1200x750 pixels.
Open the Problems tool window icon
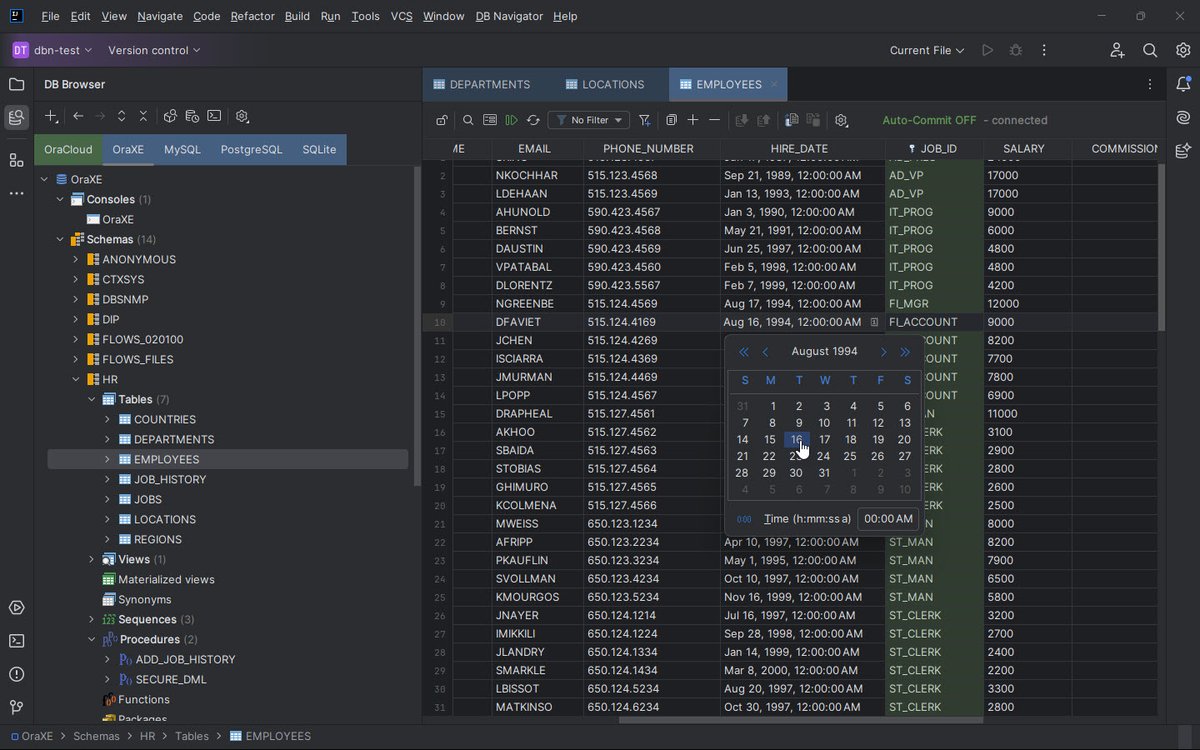point(16,674)
